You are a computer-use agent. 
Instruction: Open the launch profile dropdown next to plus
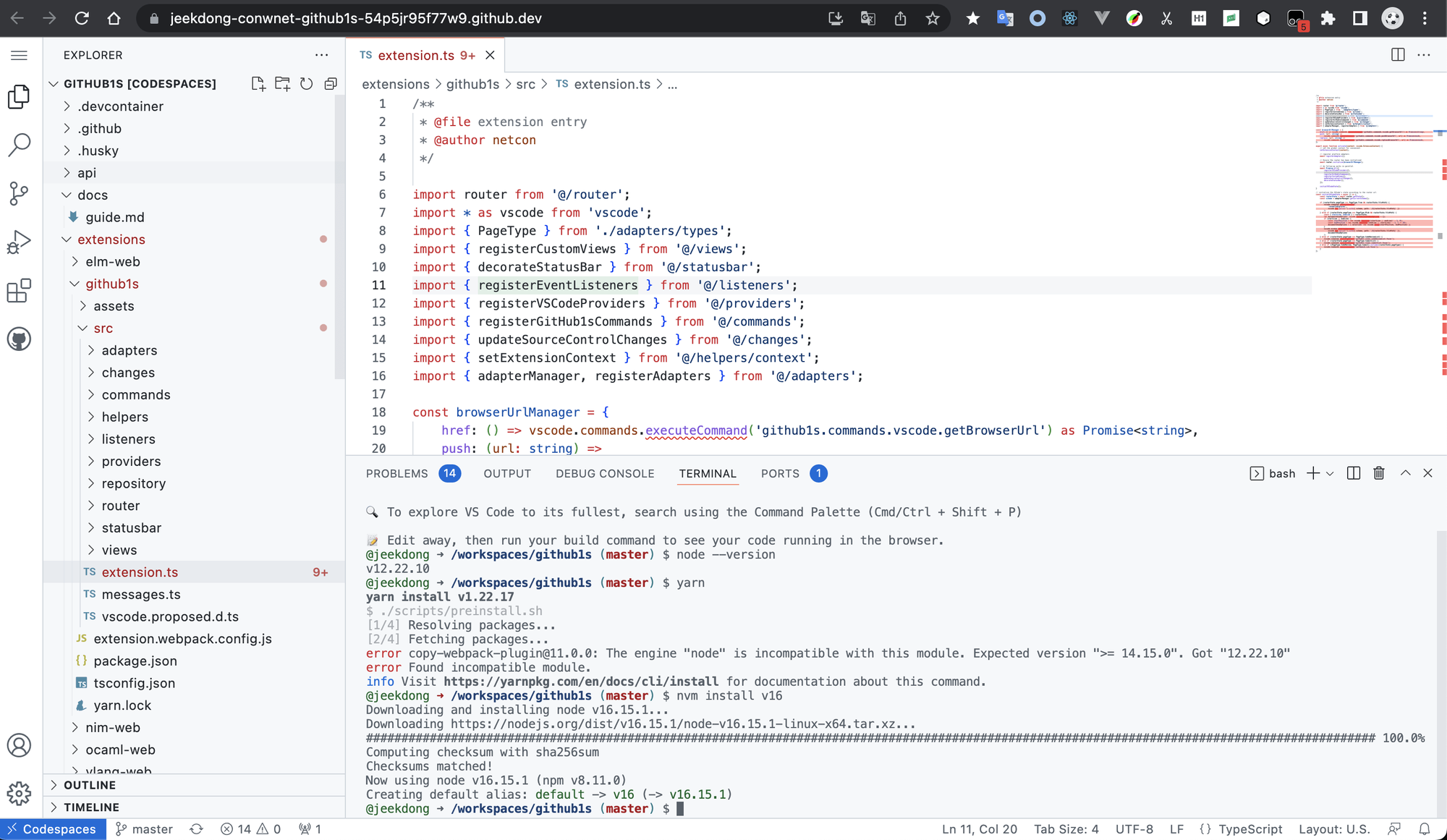click(x=1330, y=473)
